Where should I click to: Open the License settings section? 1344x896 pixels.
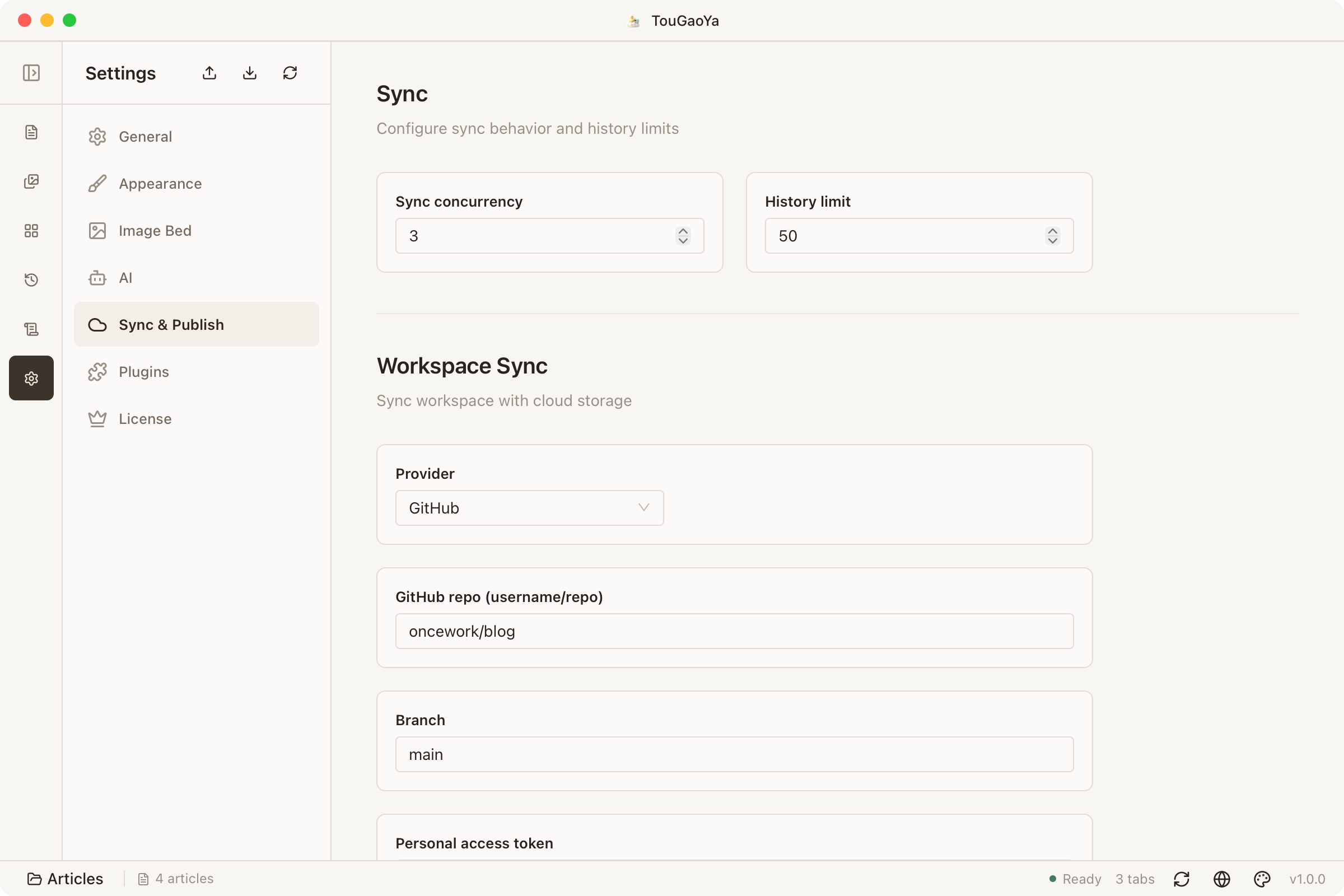(197, 419)
